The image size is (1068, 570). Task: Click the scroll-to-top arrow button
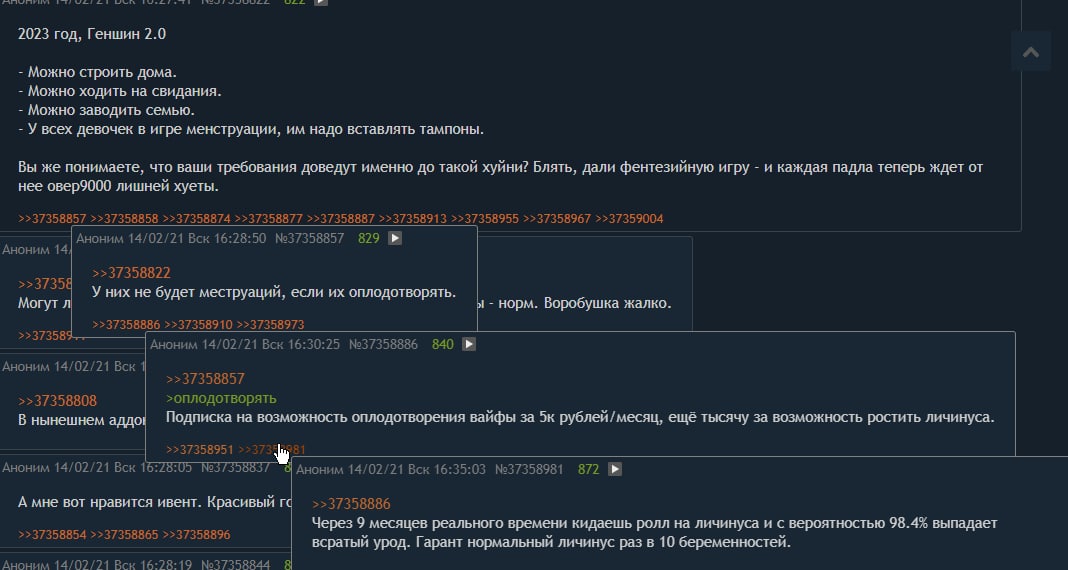tap(1031, 51)
